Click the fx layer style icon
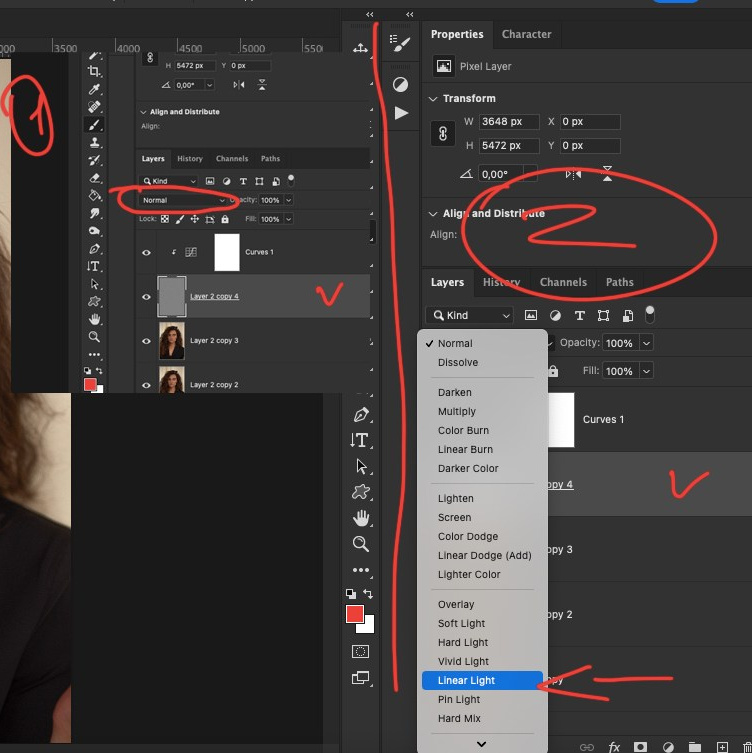Screen dimensions: 752x753 614,747
